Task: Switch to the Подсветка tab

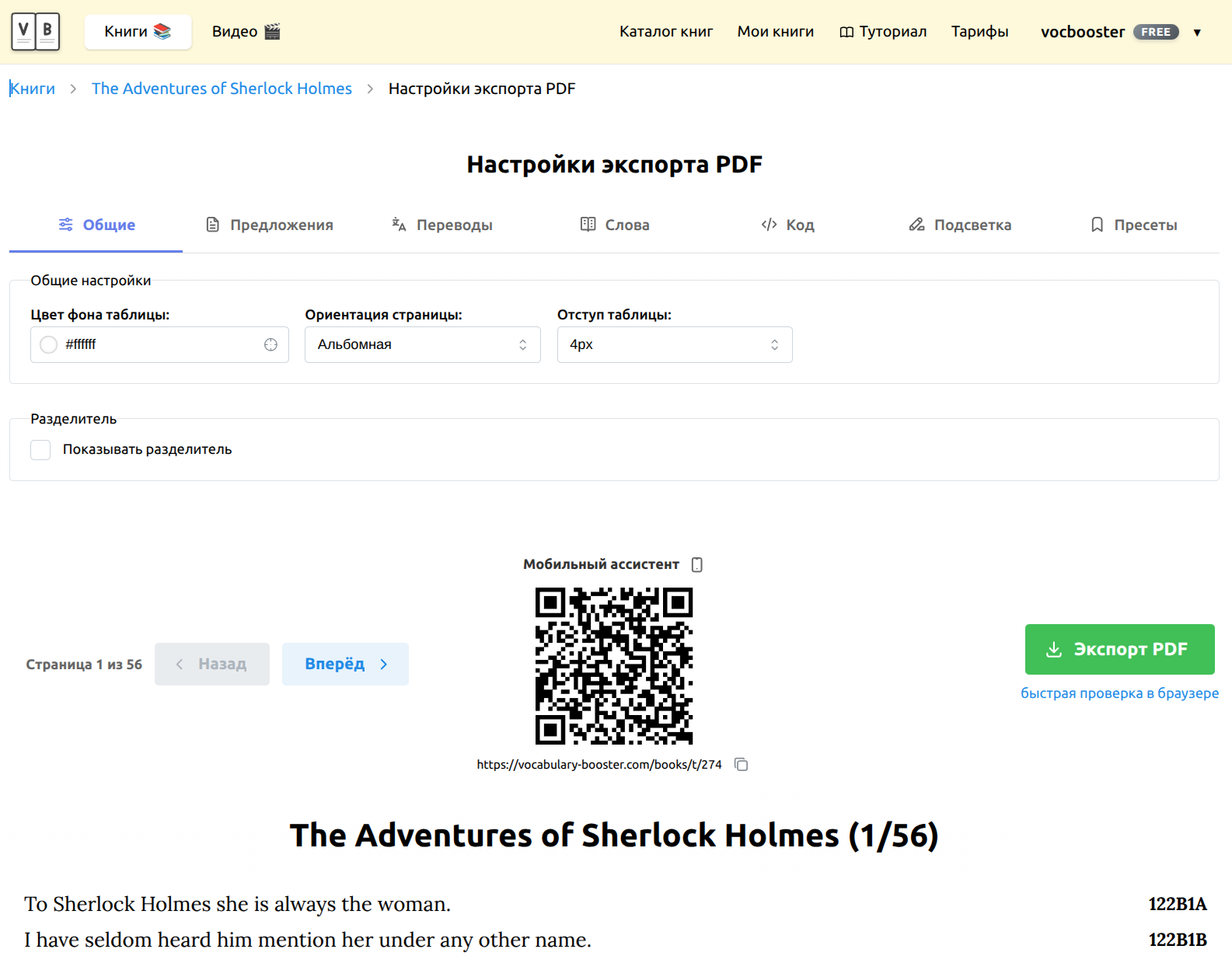Action: pyautogui.click(x=960, y=225)
